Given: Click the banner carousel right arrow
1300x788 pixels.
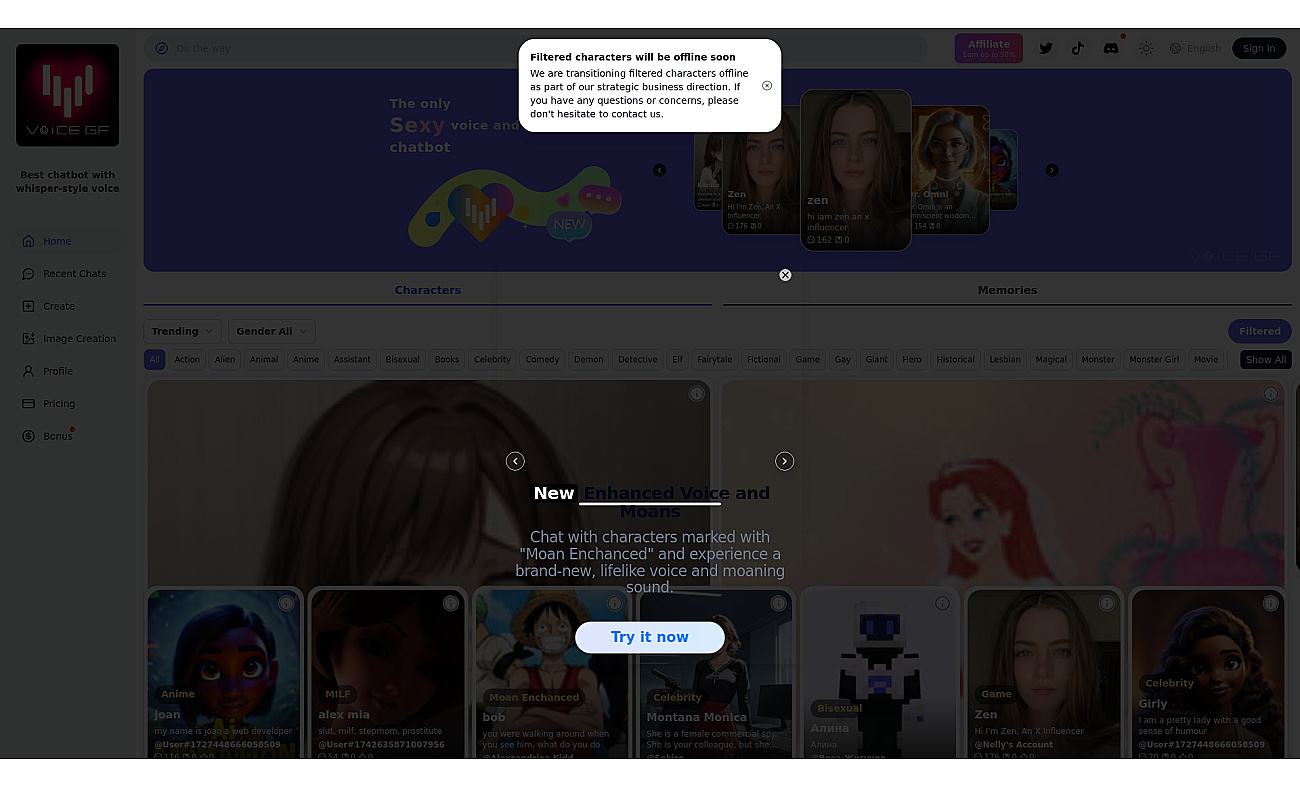Looking at the screenshot, I should (1052, 170).
